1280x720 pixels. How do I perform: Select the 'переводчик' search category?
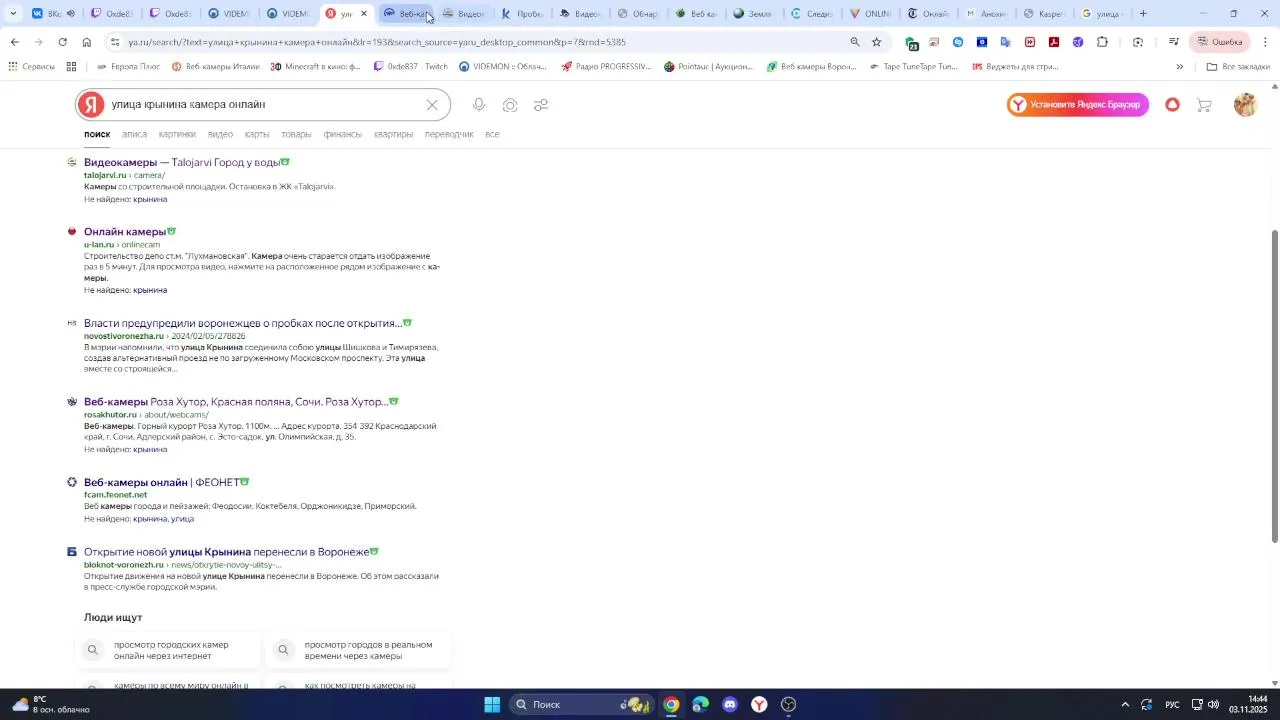[449, 134]
